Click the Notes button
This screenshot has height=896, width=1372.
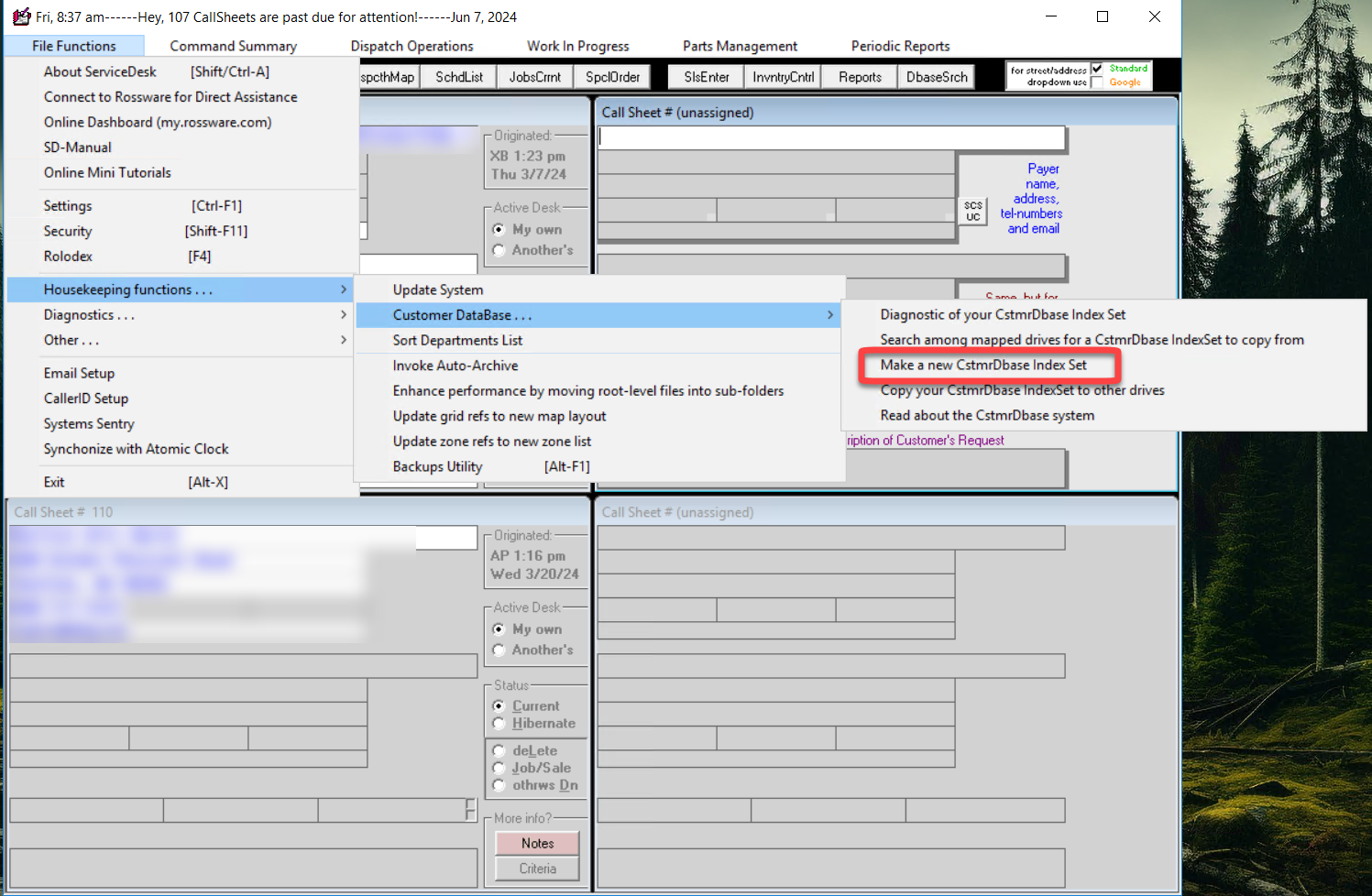click(x=537, y=843)
